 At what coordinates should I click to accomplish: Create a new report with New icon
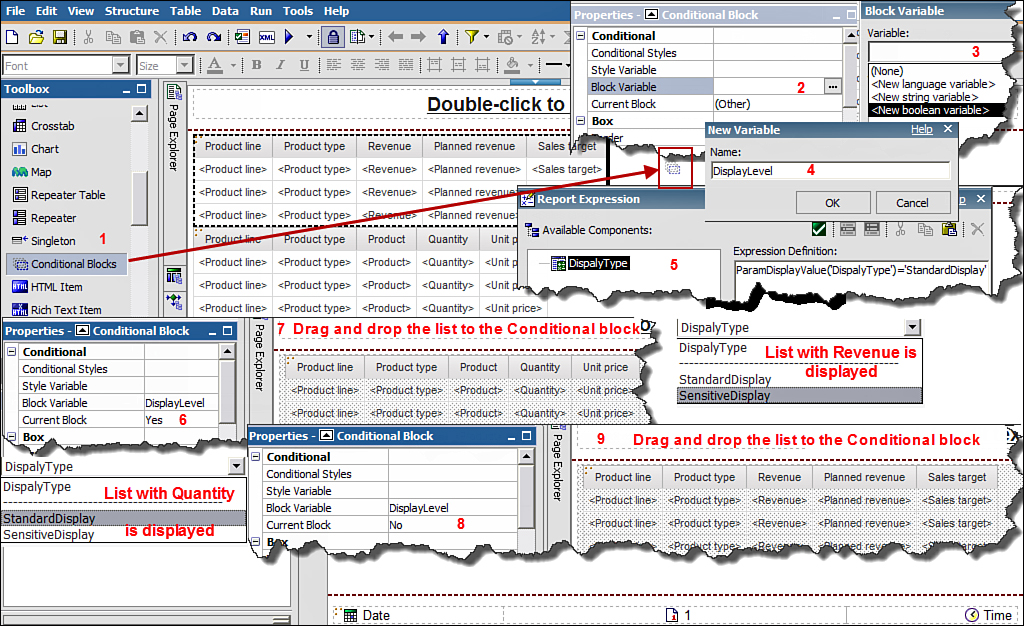coord(12,37)
